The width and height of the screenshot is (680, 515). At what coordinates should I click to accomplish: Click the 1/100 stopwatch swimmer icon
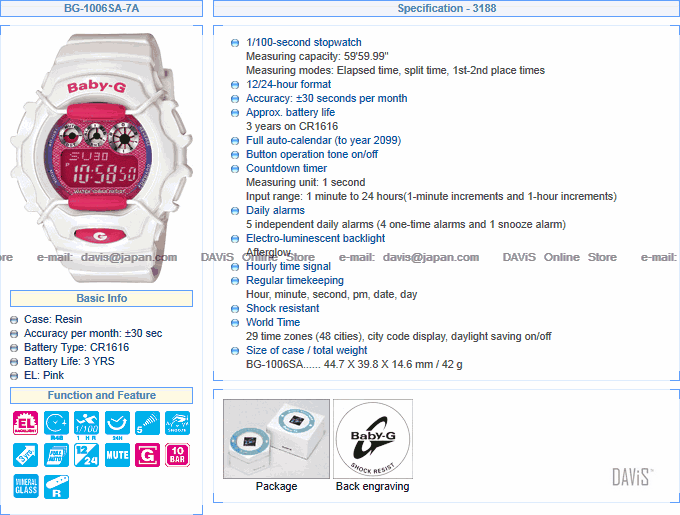point(86,423)
